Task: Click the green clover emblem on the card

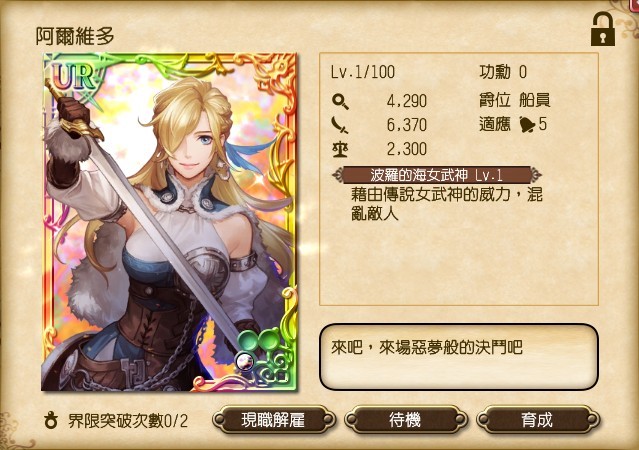Action: pyautogui.click(x=258, y=340)
